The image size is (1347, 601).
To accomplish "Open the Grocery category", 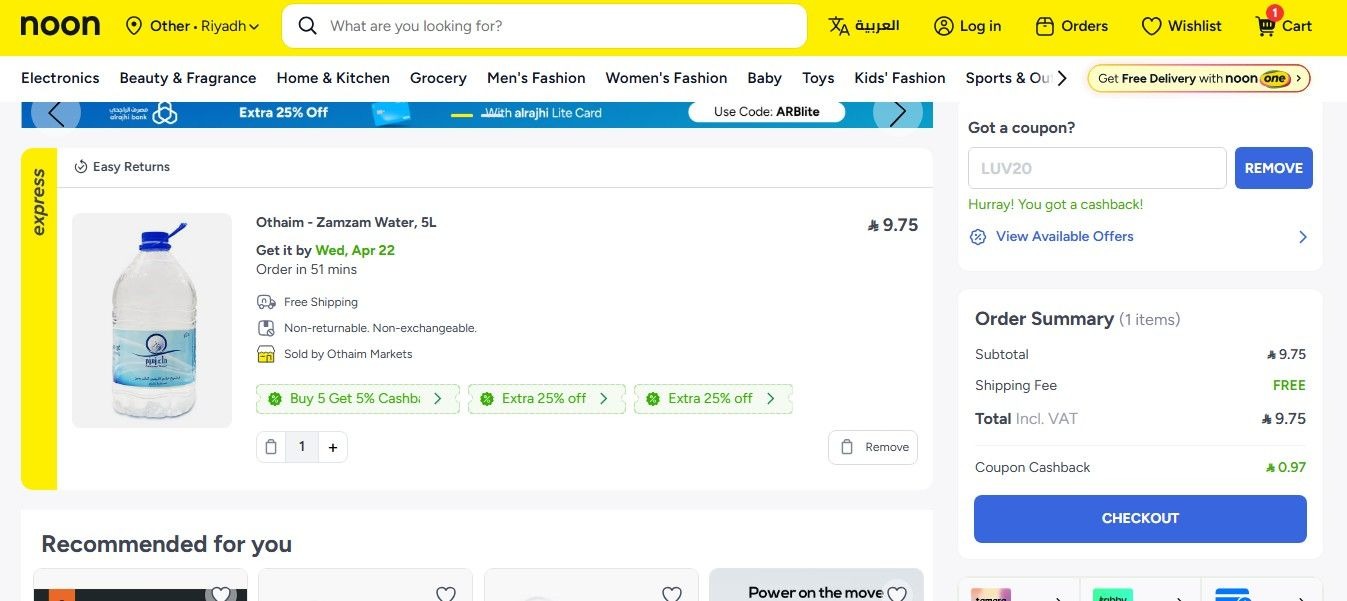I will pyautogui.click(x=438, y=78).
